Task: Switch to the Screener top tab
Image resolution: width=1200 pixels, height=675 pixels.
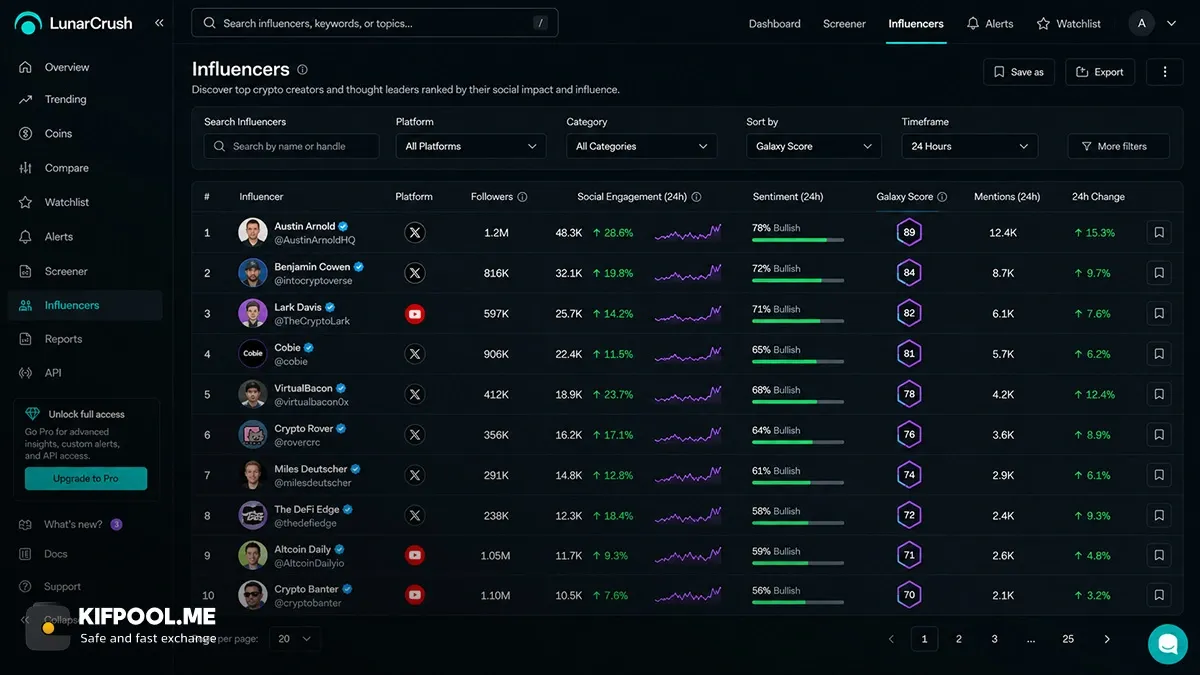Action: tap(844, 24)
